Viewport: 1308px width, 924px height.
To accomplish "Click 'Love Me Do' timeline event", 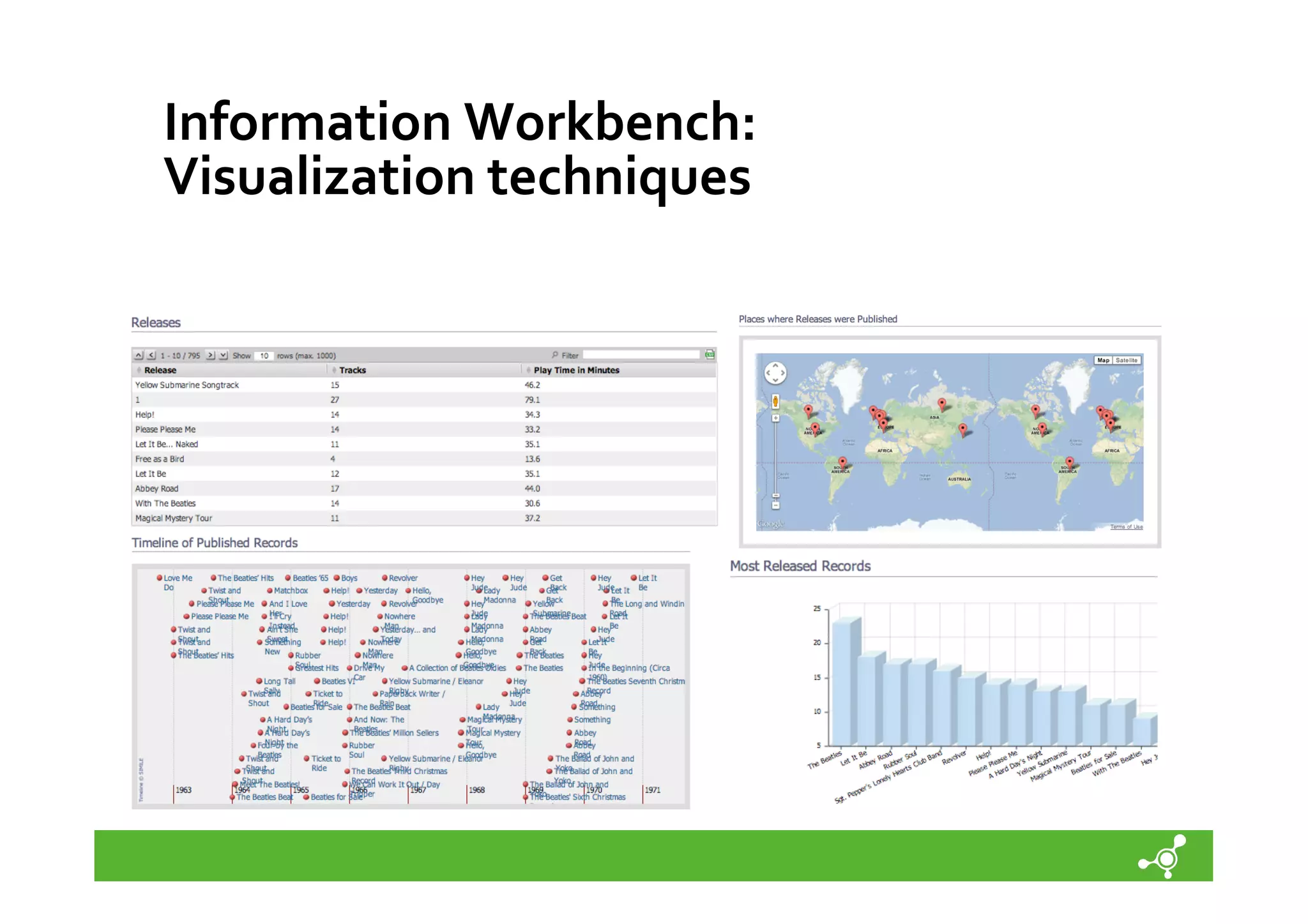I will (174, 582).
